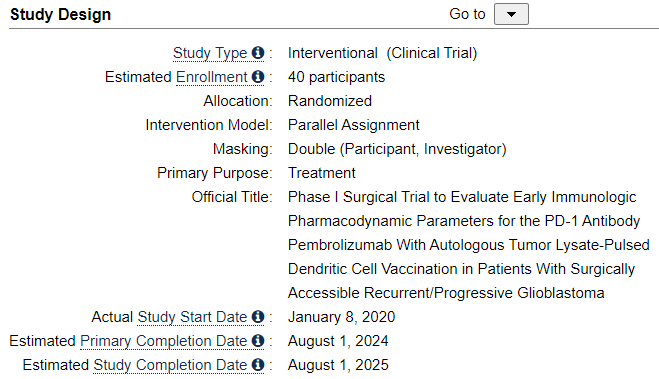Click the Study Type info icon
Screen dimensions: 659x379
coord(258,53)
